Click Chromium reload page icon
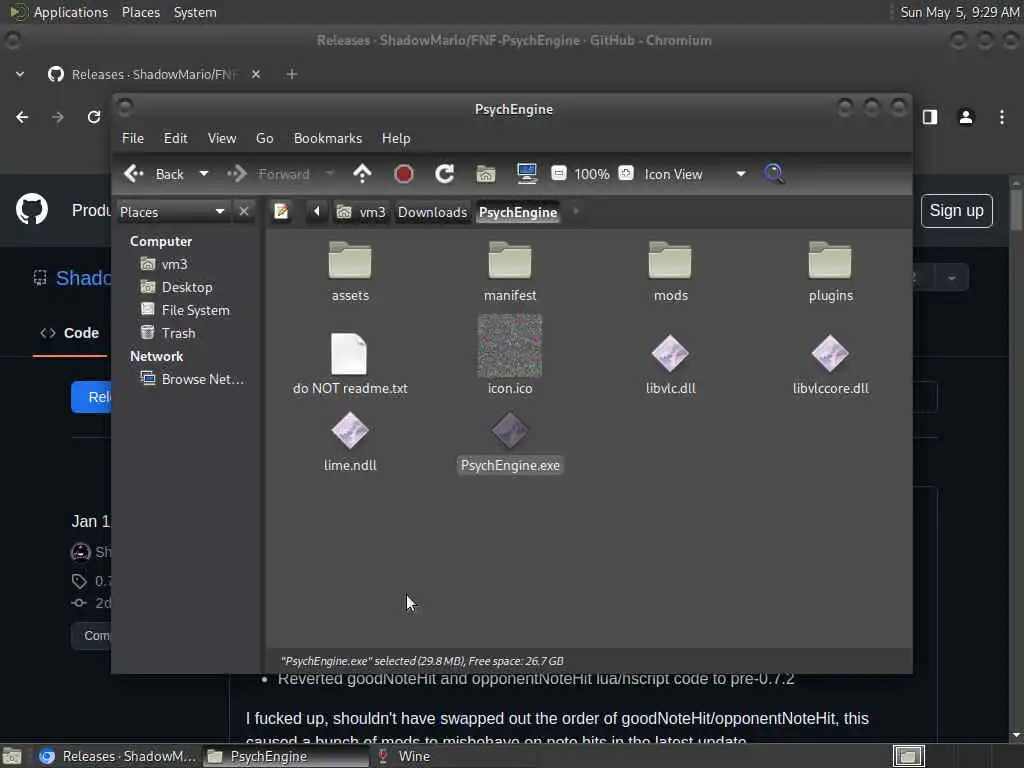 [94, 117]
